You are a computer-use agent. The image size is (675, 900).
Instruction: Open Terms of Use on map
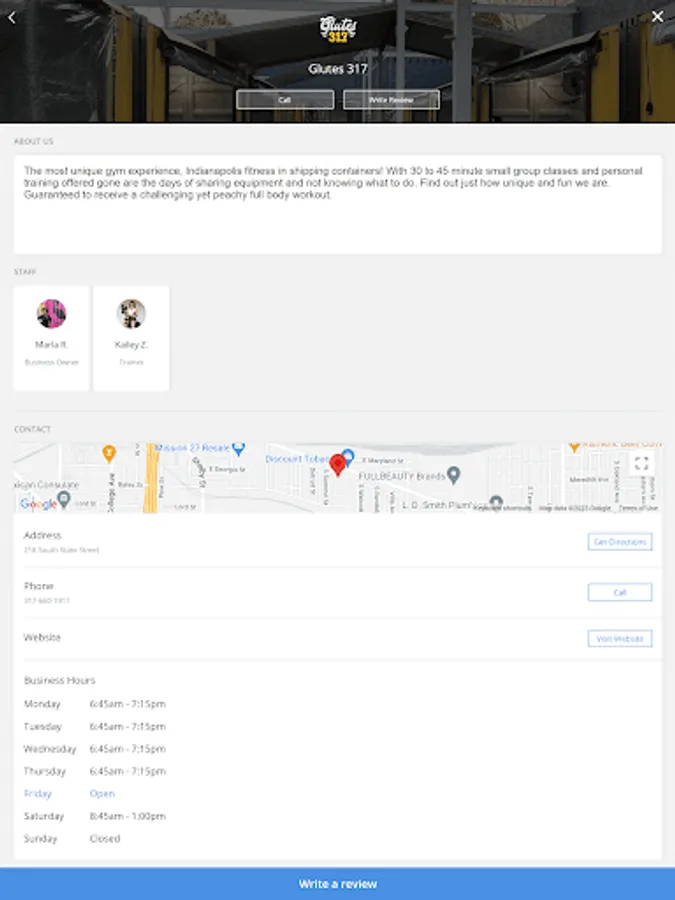pyautogui.click(x=638, y=508)
